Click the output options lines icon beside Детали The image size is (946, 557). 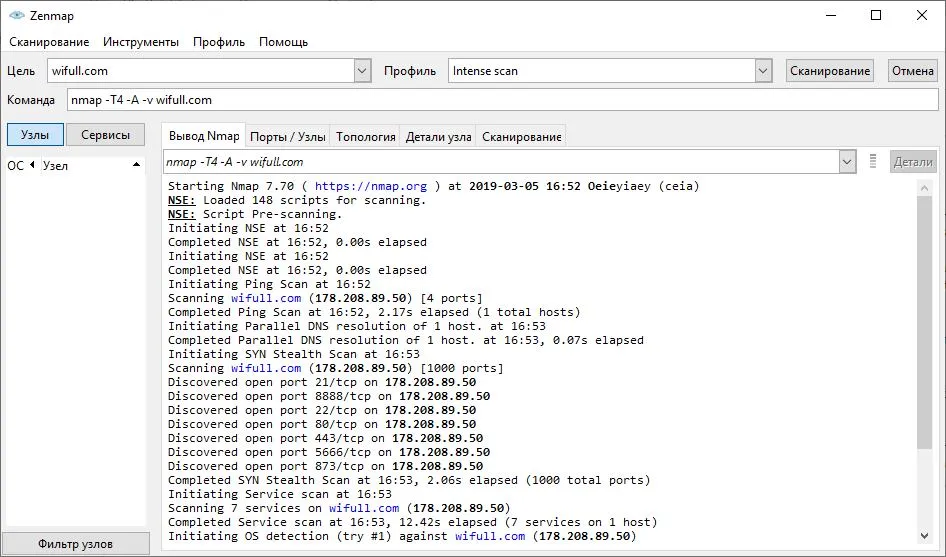tap(873, 161)
